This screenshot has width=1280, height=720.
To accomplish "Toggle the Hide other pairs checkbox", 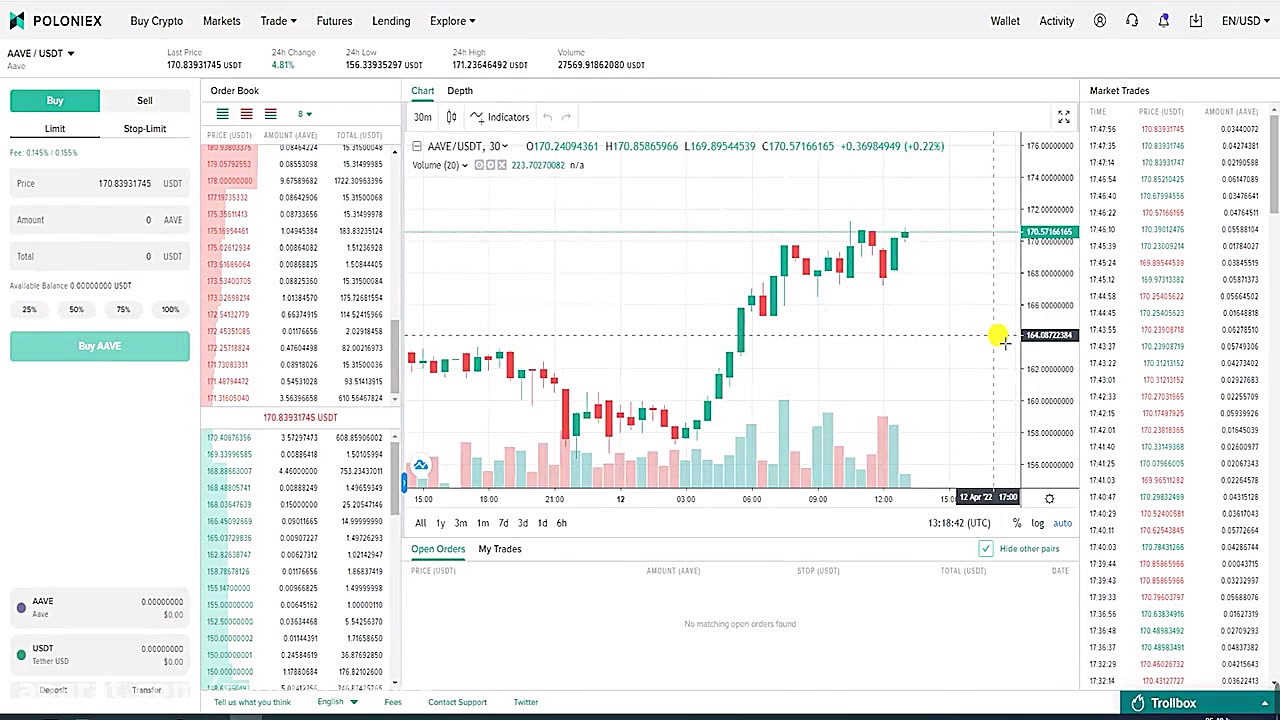I will tap(986, 548).
